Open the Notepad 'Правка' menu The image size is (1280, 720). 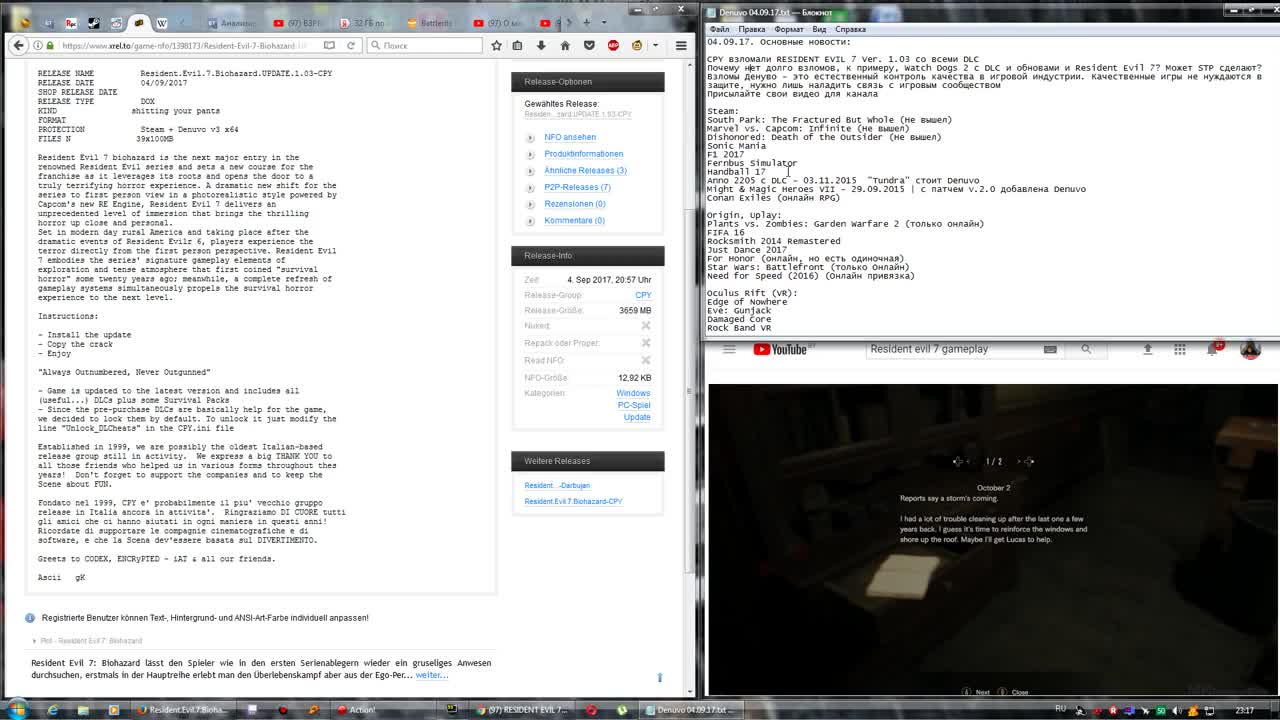click(752, 29)
